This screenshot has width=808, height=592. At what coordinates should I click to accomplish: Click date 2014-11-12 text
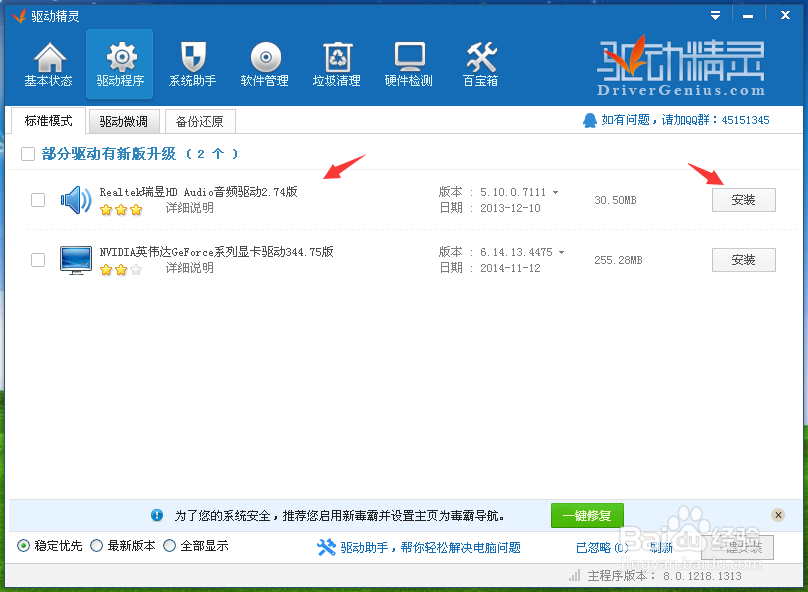(x=510, y=268)
